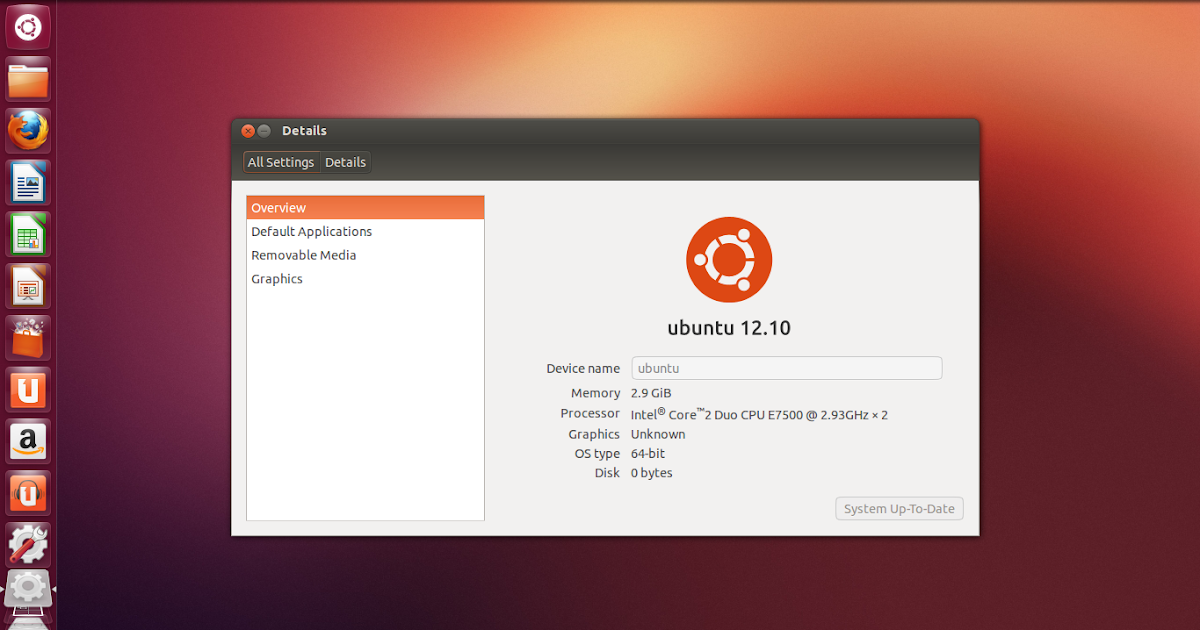Select Graphics in sidebar list
The width and height of the screenshot is (1200, 630).
(365, 279)
